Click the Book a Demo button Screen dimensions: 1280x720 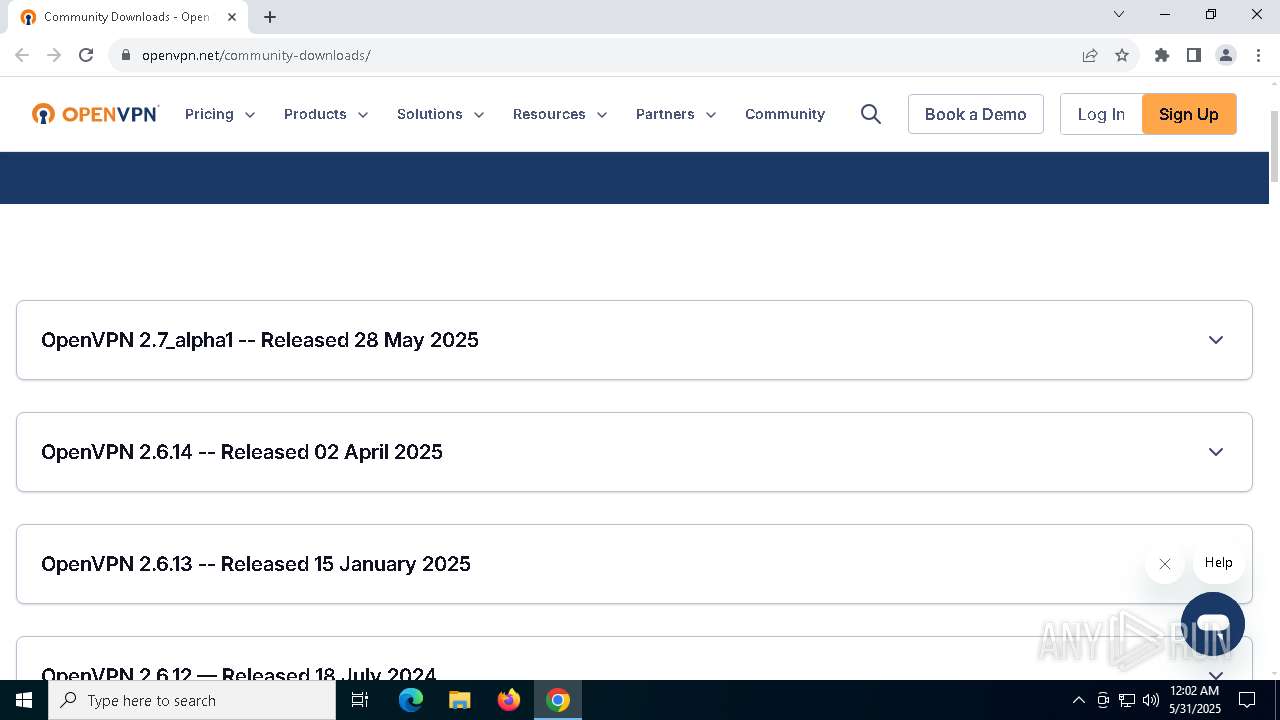976,114
